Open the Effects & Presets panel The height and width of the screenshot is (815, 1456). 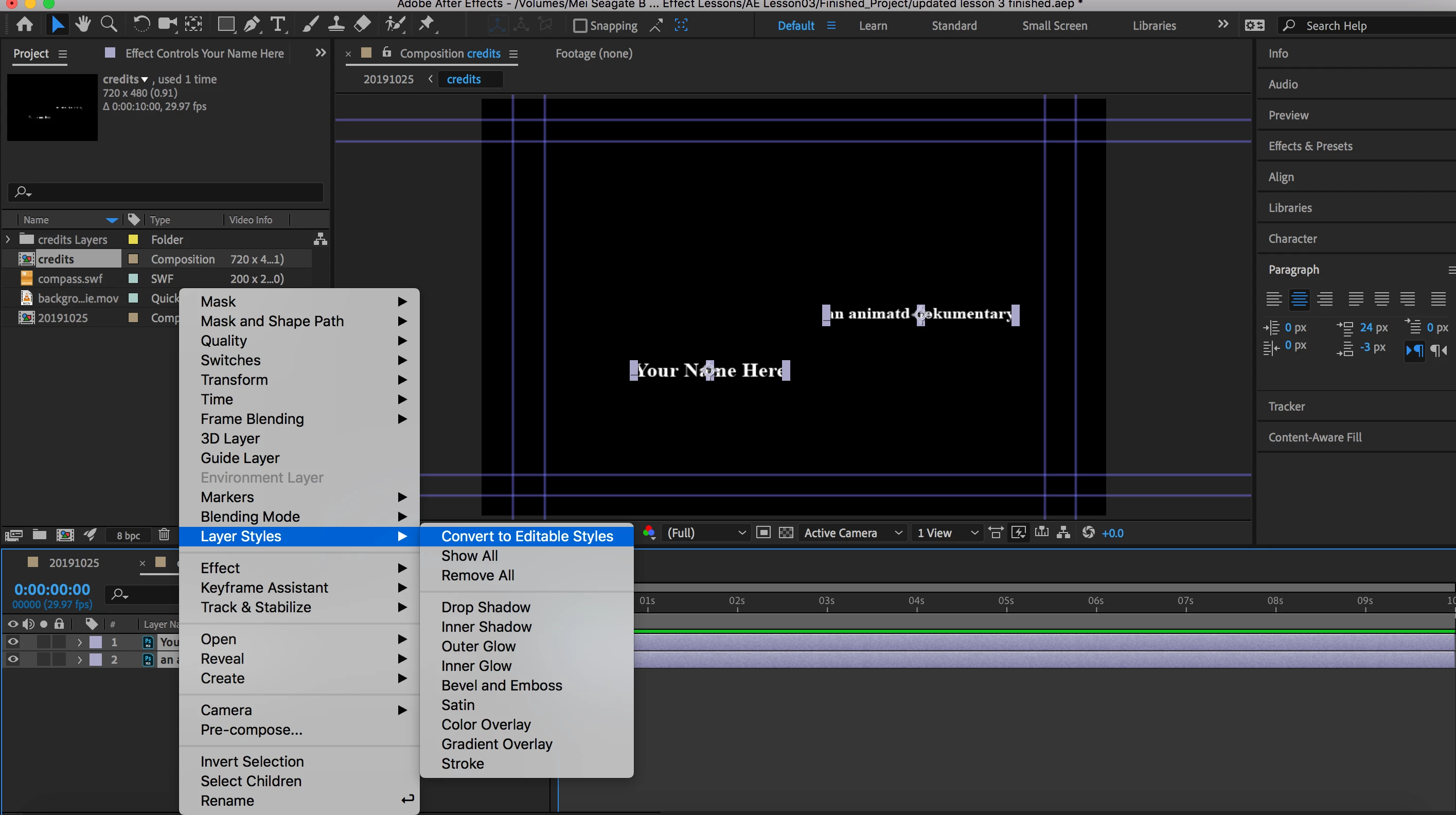point(1310,146)
